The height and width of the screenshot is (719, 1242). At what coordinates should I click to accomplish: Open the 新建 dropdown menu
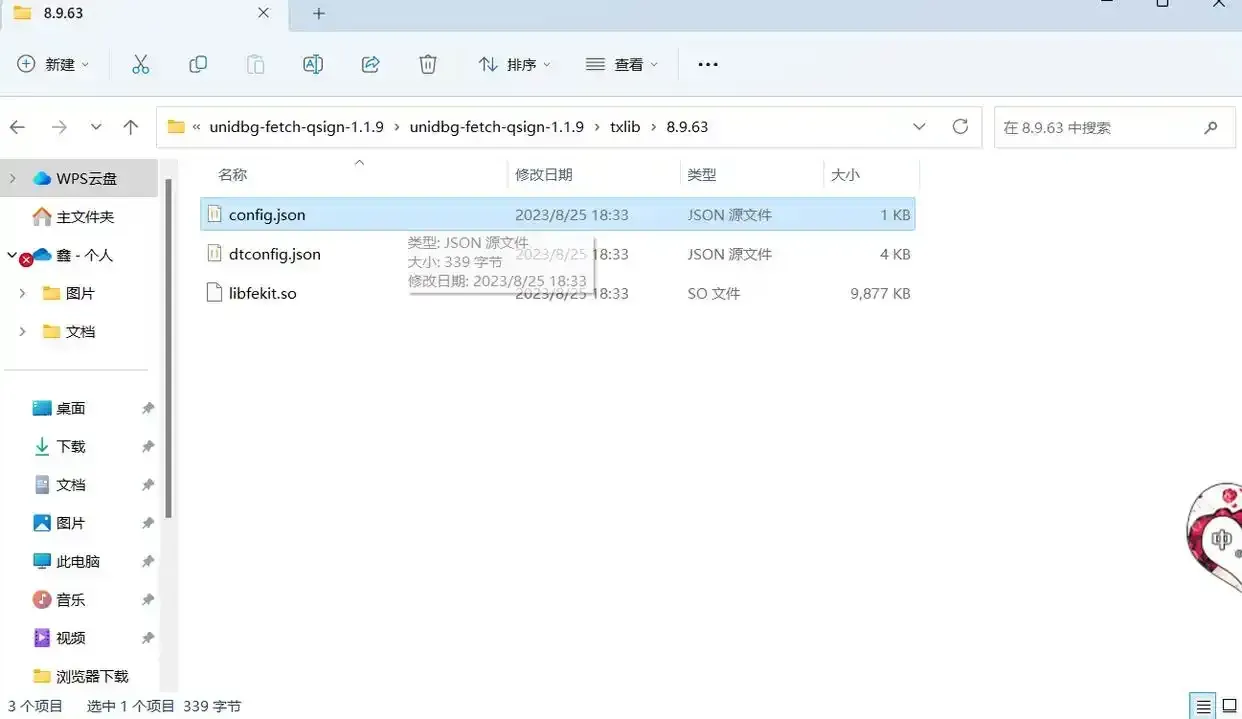click(54, 64)
